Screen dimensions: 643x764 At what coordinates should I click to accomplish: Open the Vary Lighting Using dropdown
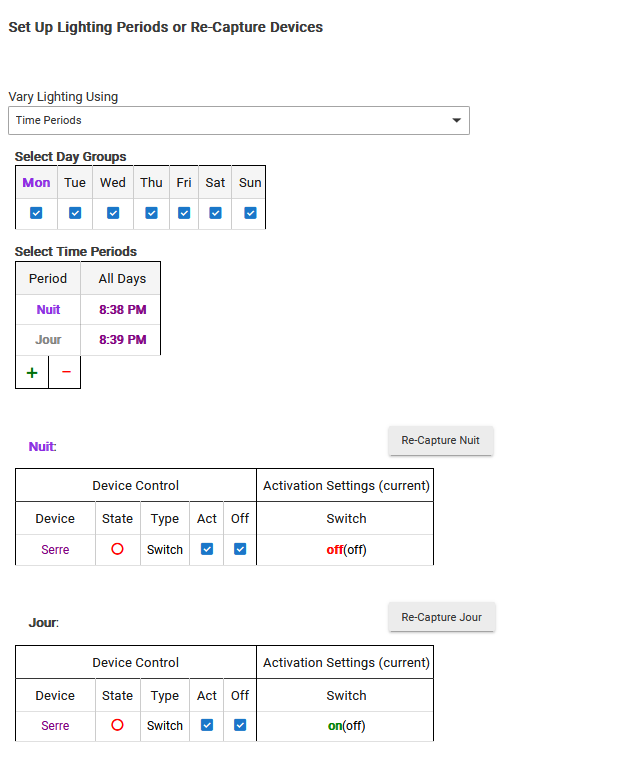coord(239,120)
